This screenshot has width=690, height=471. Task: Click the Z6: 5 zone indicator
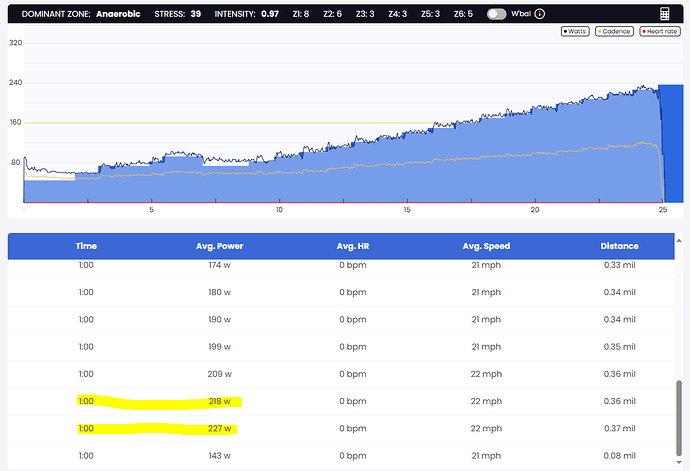(x=464, y=15)
